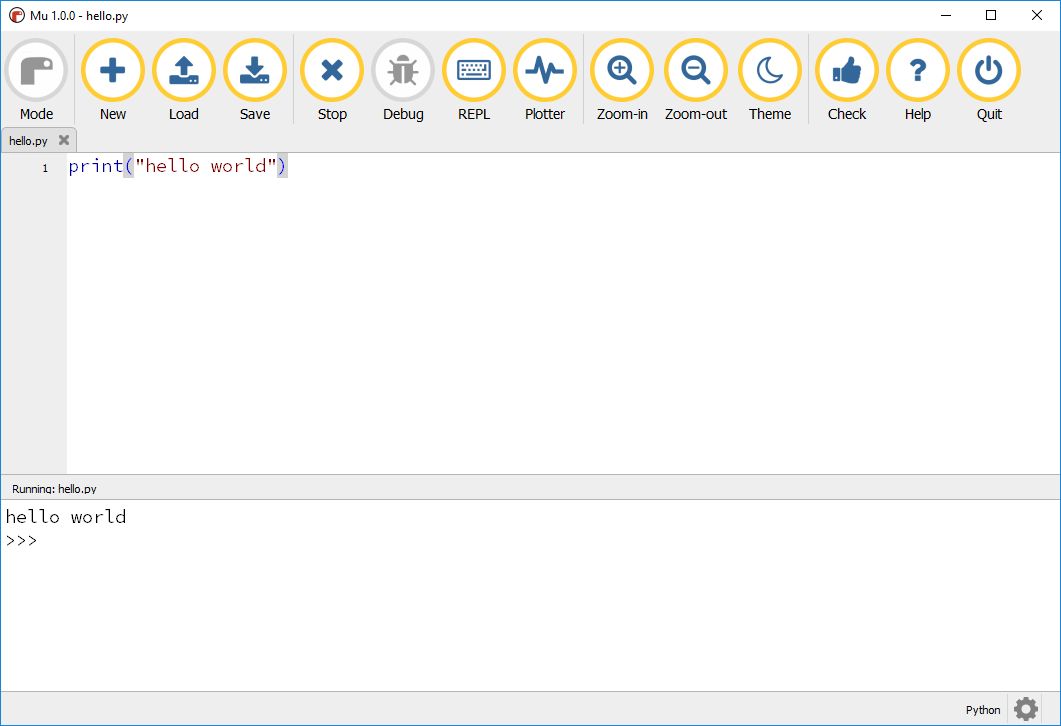This screenshot has height=726, width=1061.
Task: Open the Help documentation
Action: tap(917, 70)
